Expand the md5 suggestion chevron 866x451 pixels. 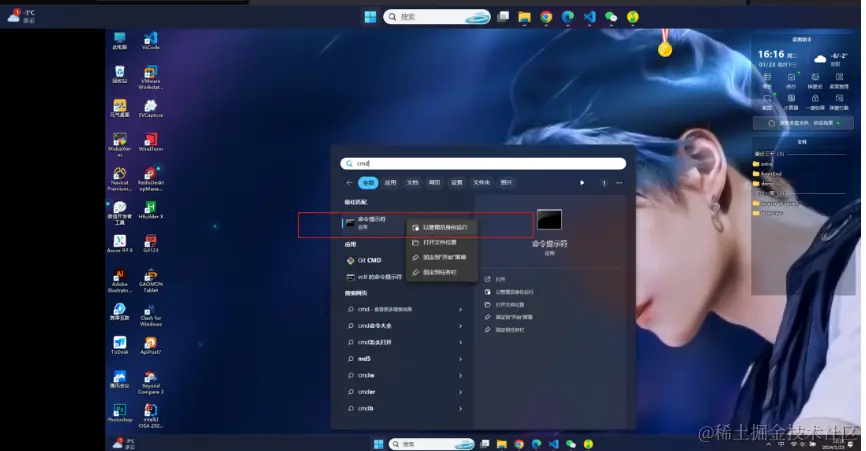[x=461, y=359]
